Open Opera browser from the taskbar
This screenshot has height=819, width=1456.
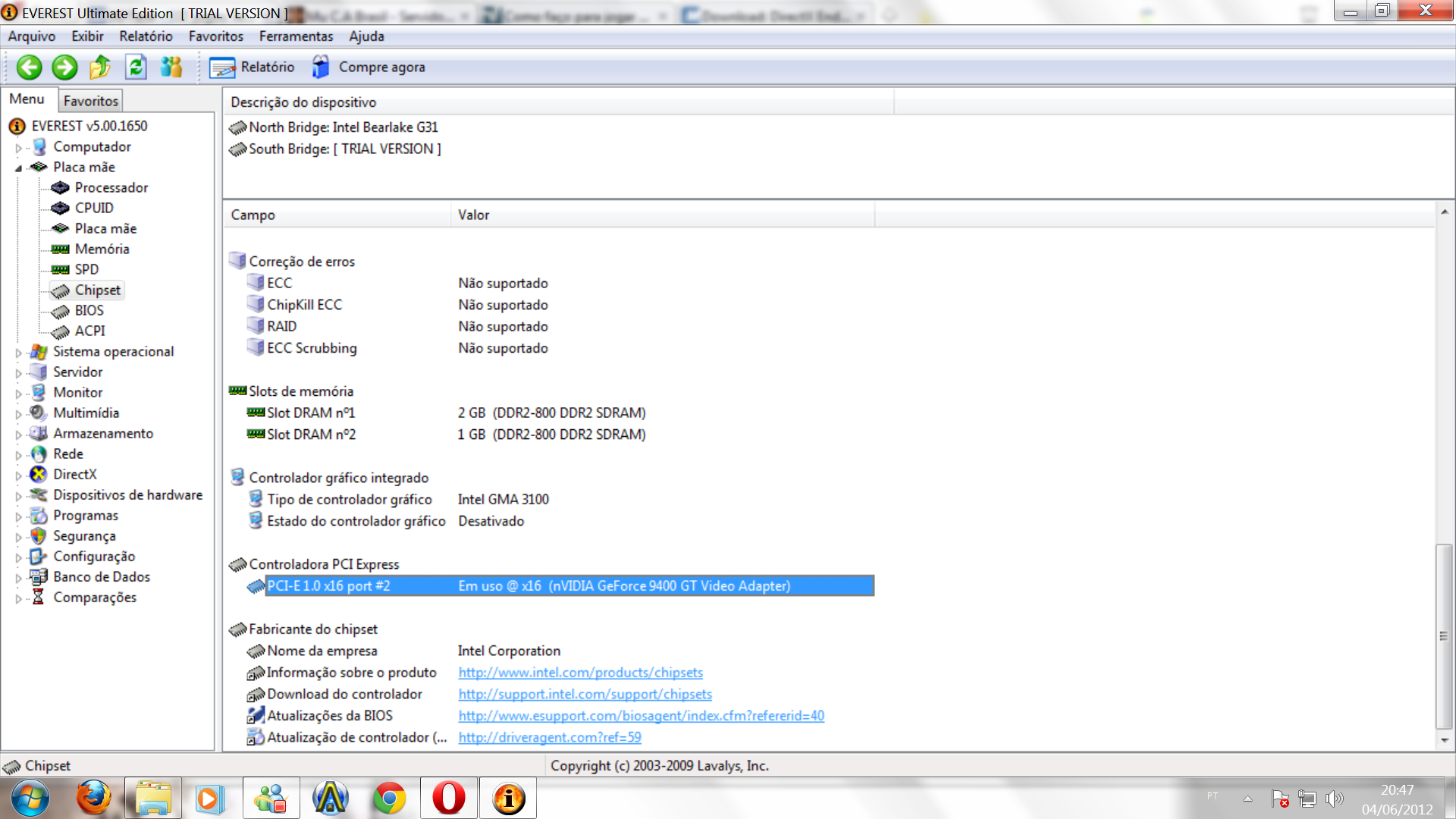pos(449,798)
